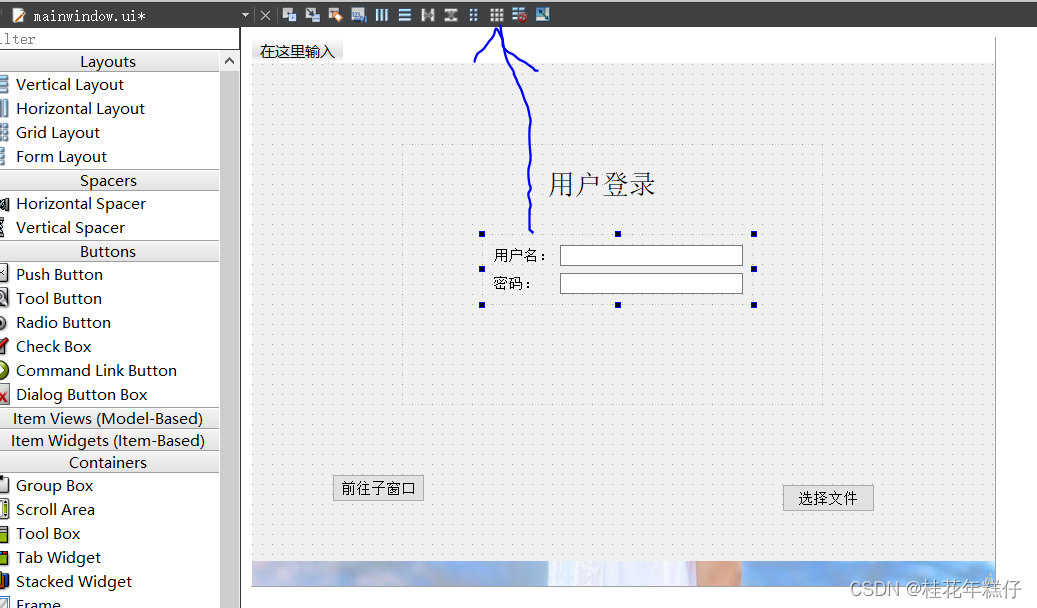The height and width of the screenshot is (608, 1037).
Task: Click the 选择文件 button
Action: pyautogui.click(x=828, y=497)
